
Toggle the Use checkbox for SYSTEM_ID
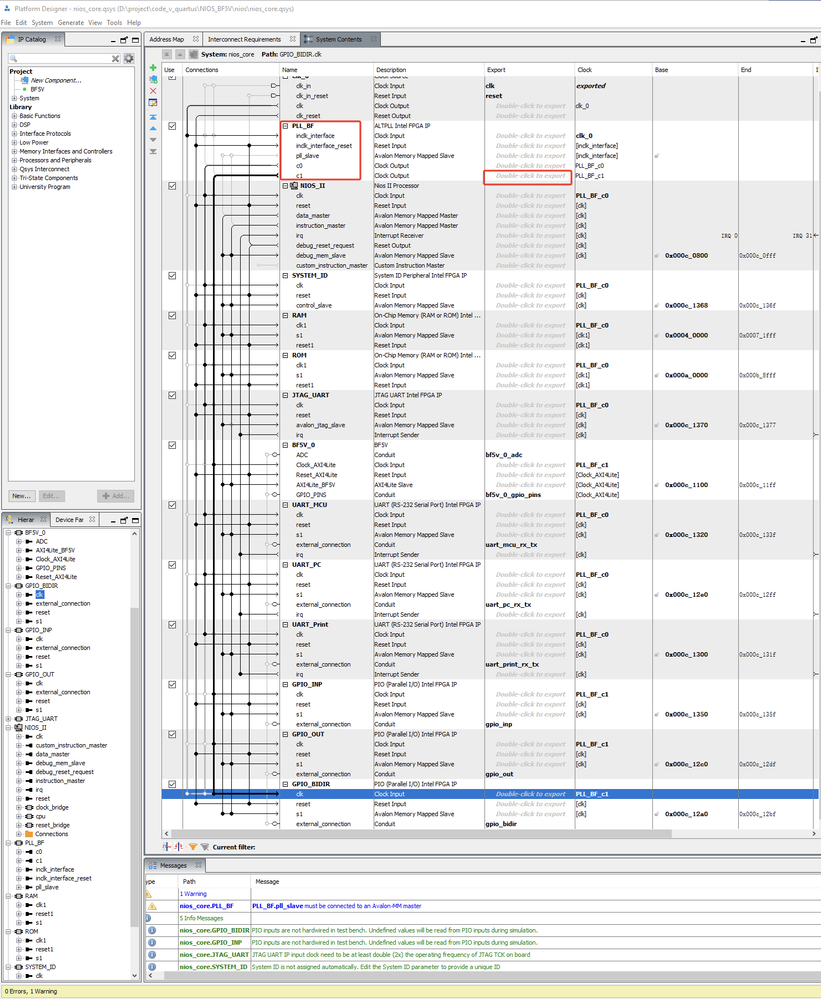pyautogui.click(x=172, y=276)
